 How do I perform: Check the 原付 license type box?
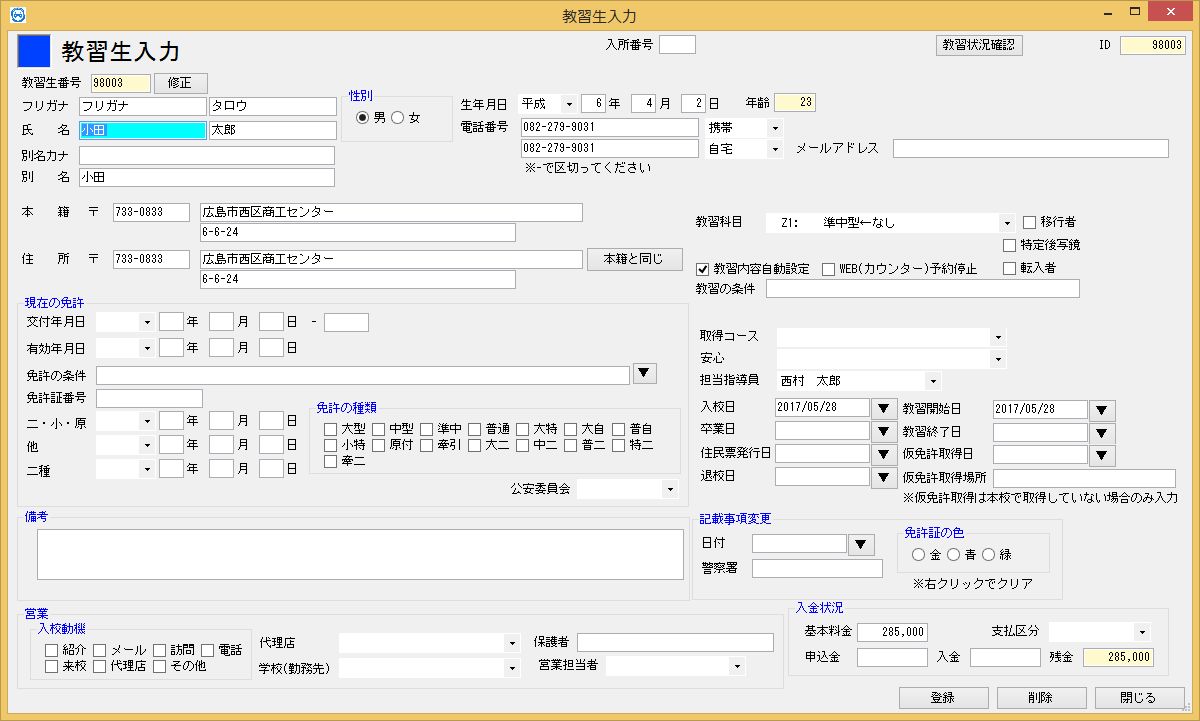[378, 445]
